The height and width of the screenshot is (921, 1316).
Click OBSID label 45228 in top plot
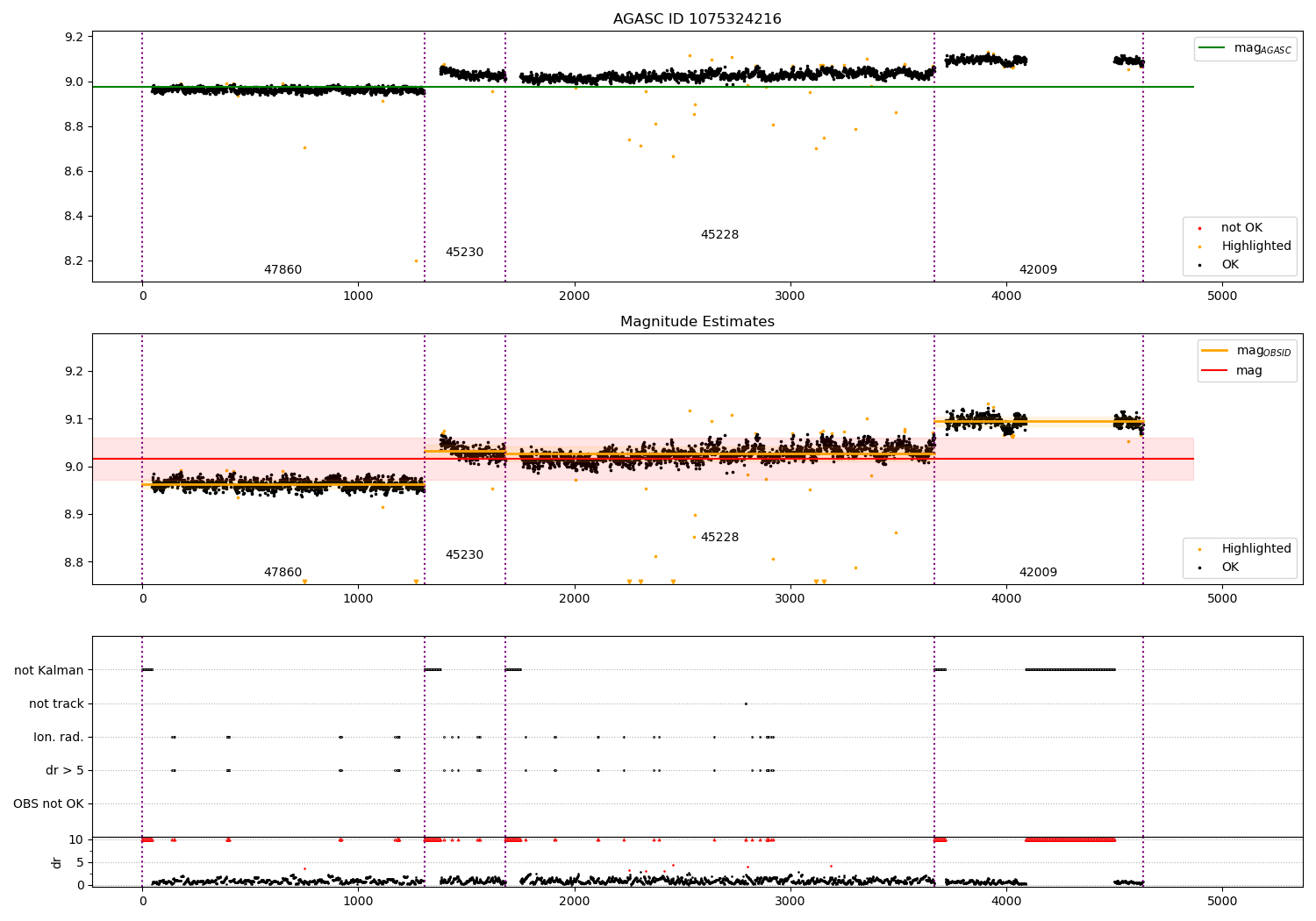(719, 235)
